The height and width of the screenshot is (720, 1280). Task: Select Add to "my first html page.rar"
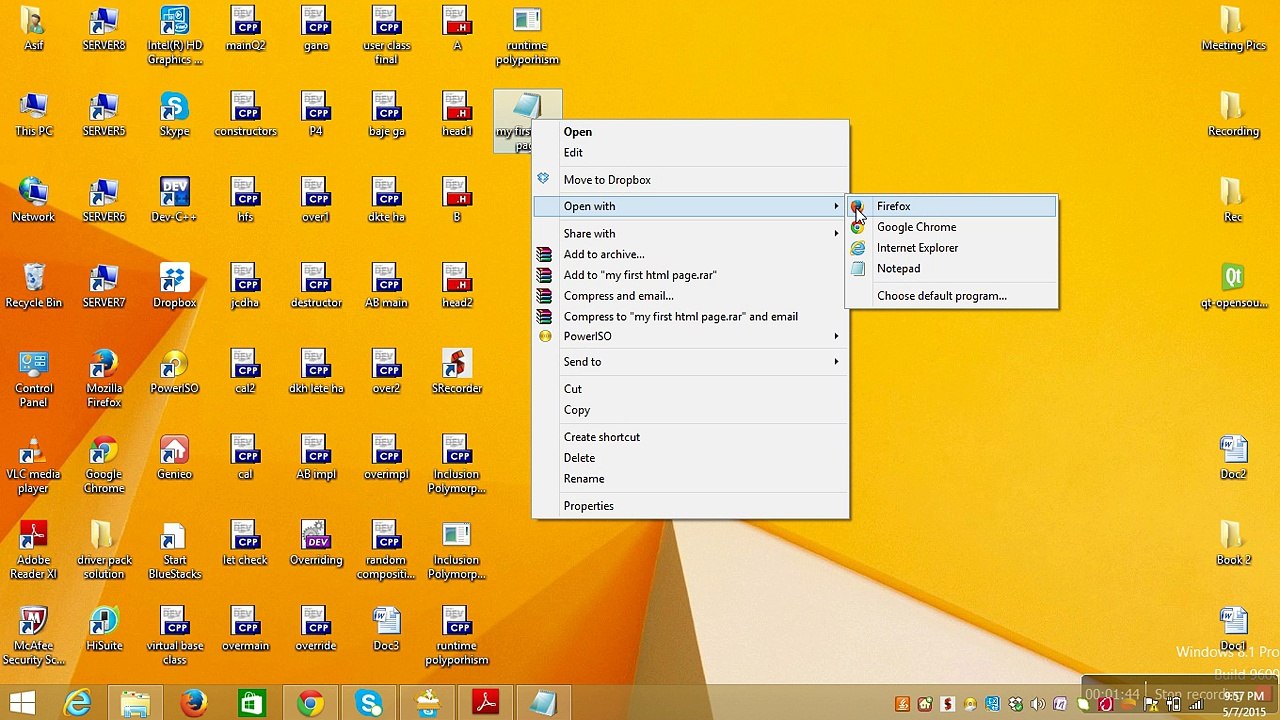click(x=690, y=275)
